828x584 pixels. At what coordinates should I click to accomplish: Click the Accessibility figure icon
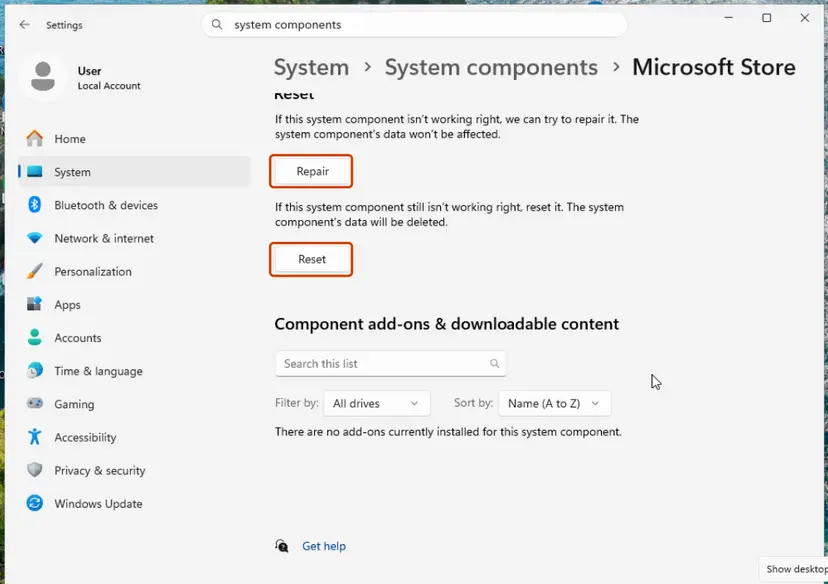[x=35, y=437]
